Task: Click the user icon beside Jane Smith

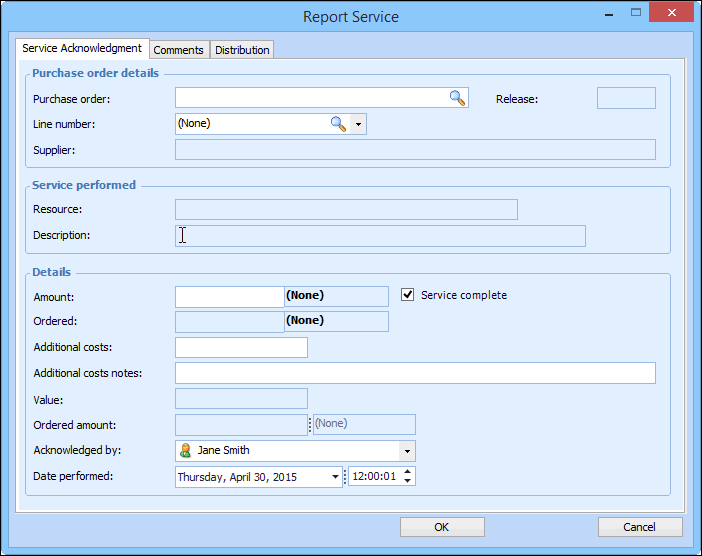Action: (185, 451)
